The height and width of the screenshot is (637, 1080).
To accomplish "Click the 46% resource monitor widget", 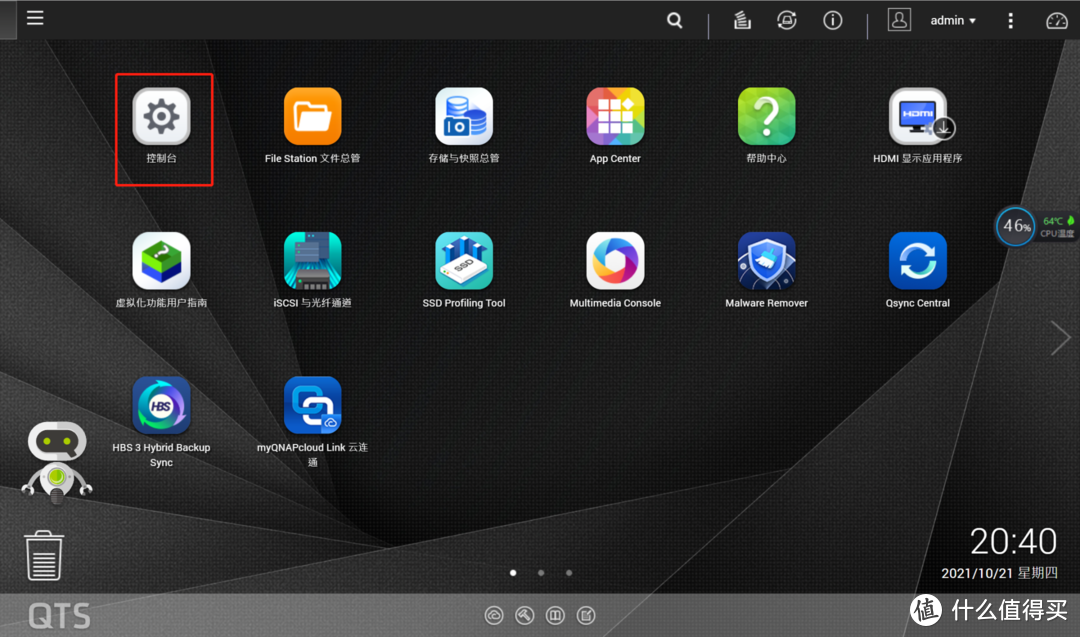I will [1016, 226].
